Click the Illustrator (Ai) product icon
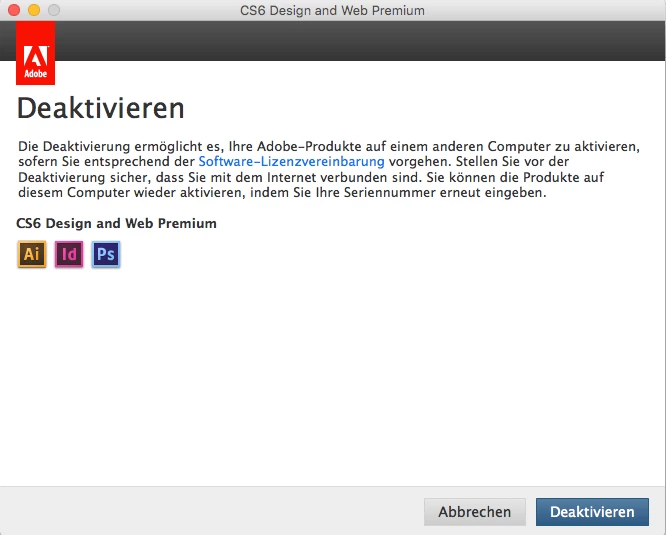Viewport: 666px width, 535px height. (x=32, y=254)
